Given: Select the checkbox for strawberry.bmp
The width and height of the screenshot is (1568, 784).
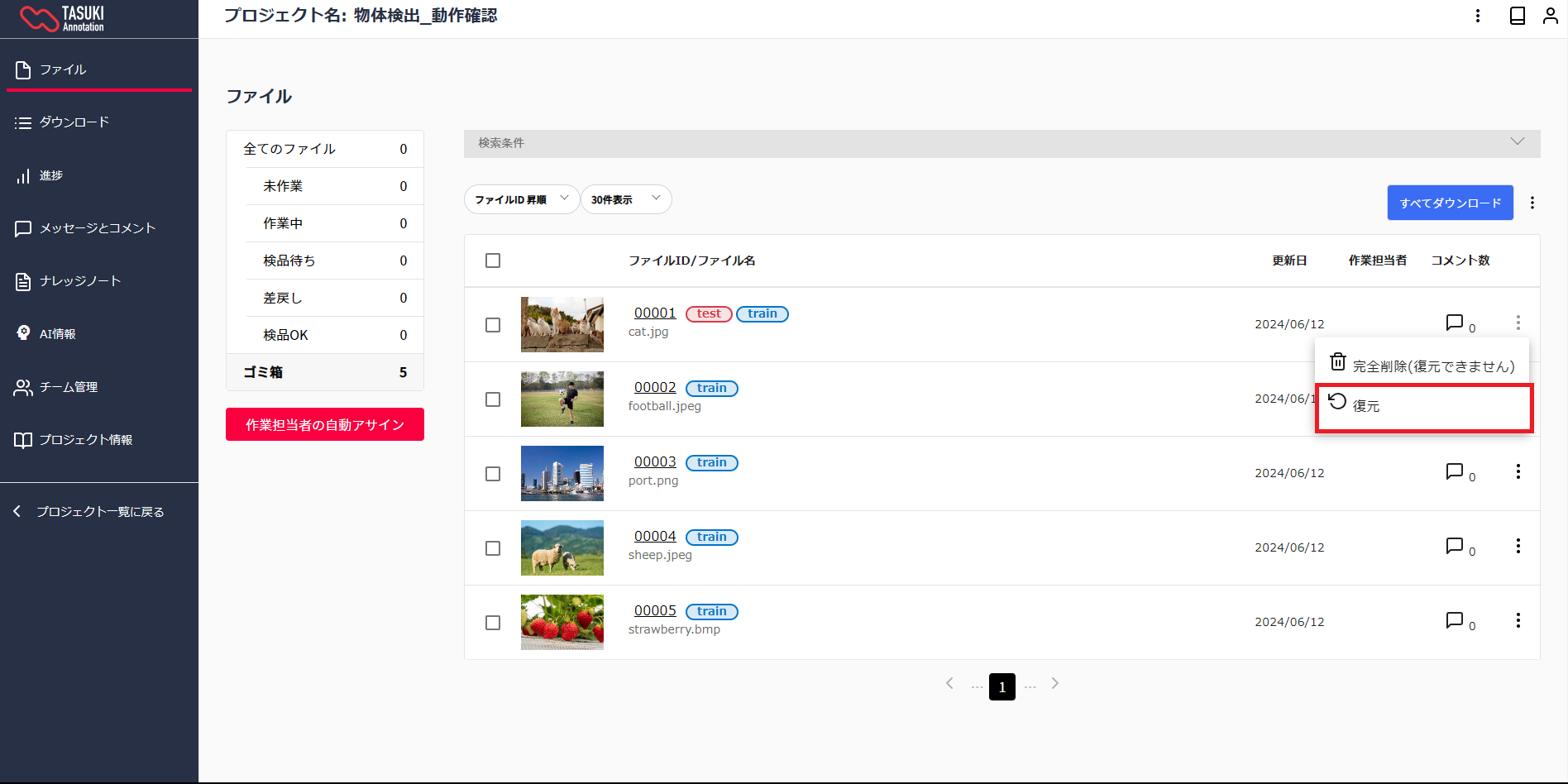Looking at the screenshot, I should 493,623.
